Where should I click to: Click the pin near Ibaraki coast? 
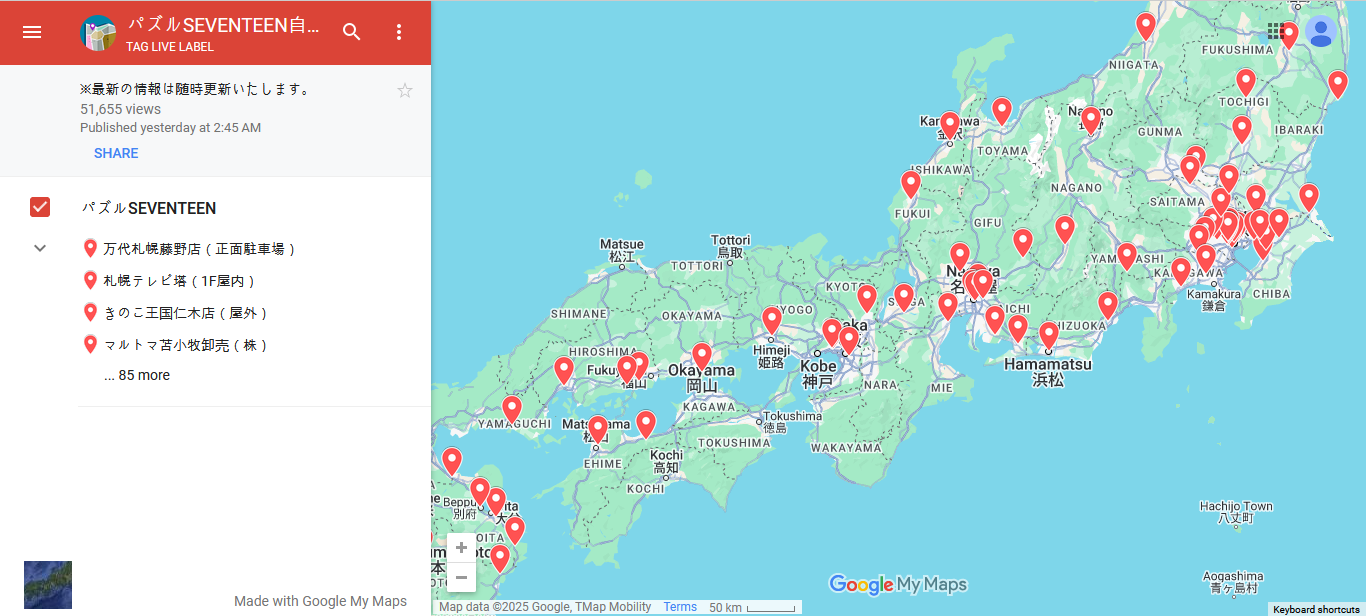coord(1338,86)
